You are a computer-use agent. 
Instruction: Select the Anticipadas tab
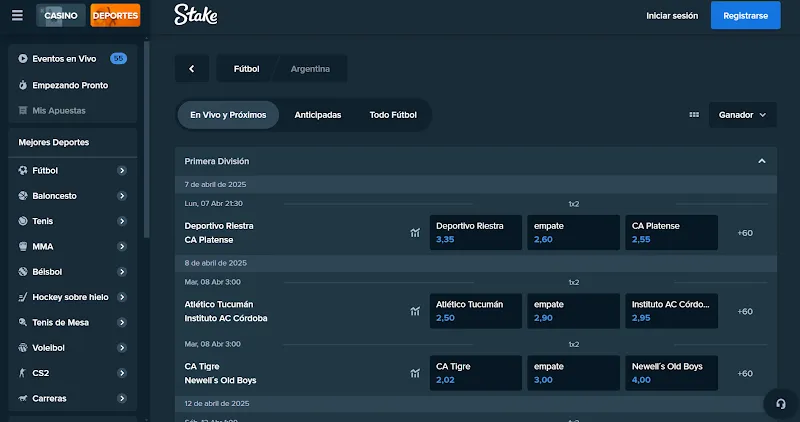click(x=318, y=115)
